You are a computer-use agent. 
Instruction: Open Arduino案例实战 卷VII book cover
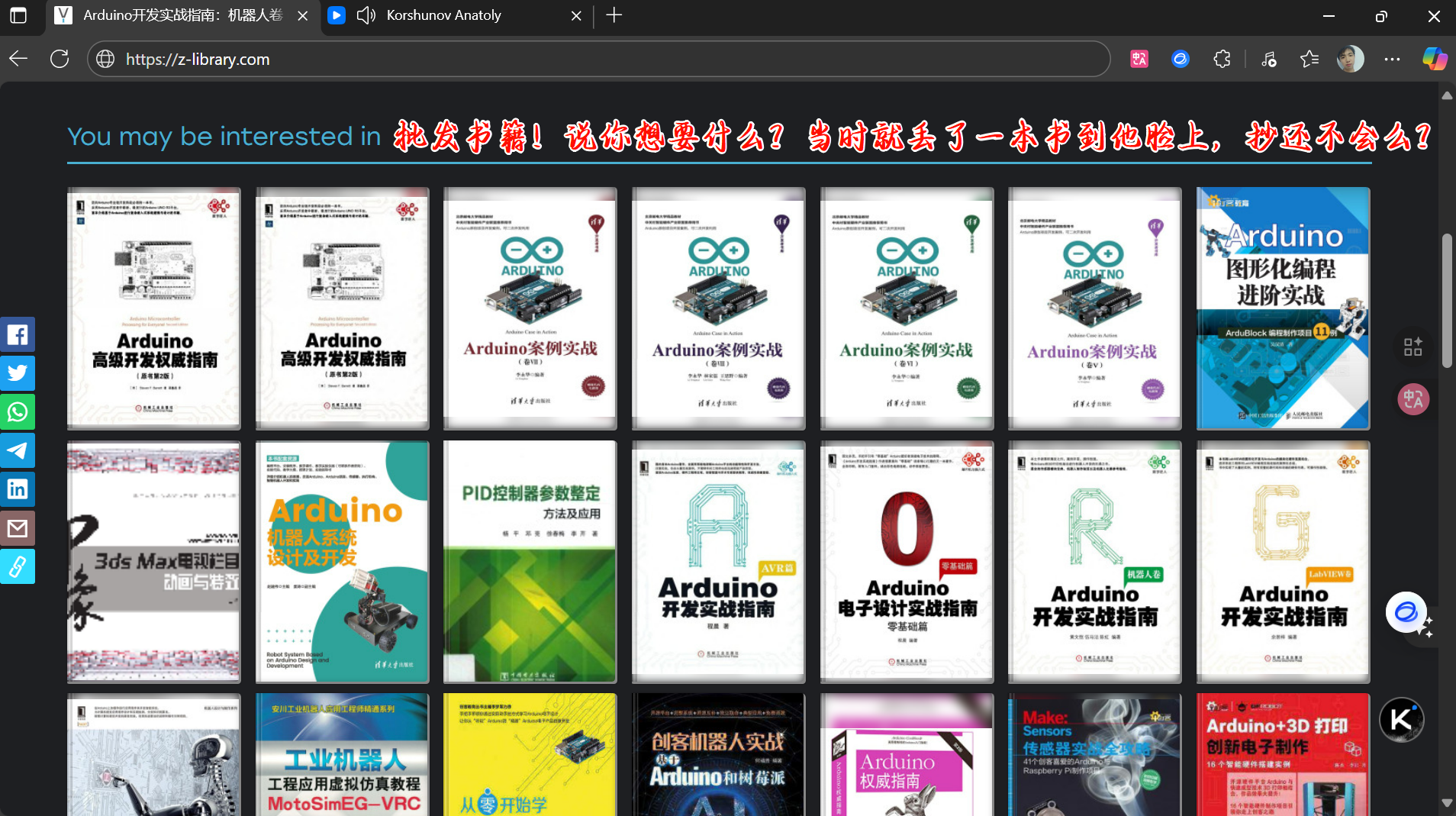[x=530, y=308]
